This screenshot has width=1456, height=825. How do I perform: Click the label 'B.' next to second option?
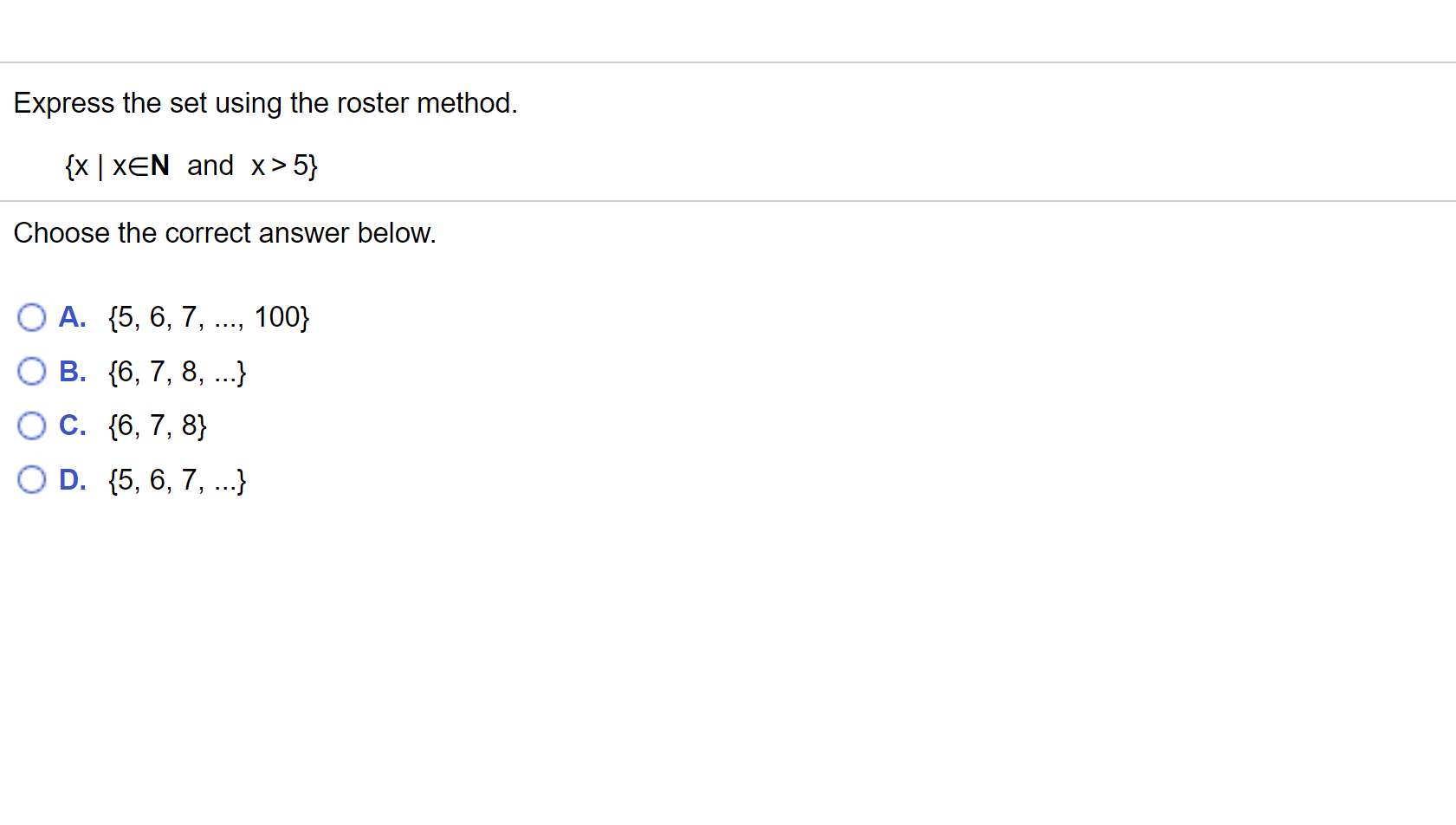pyautogui.click(x=72, y=371)
